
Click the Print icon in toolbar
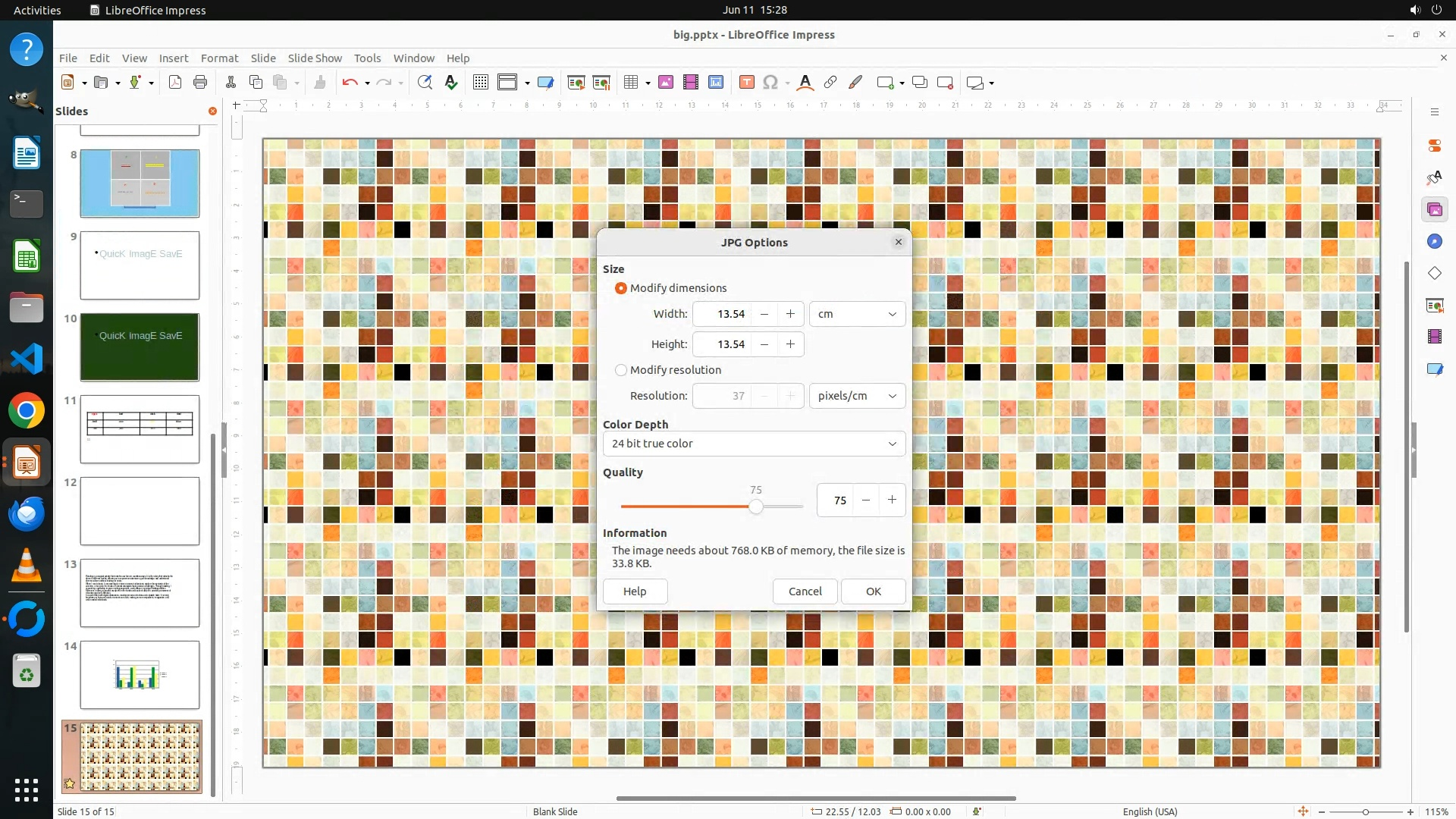click(x=200, y=83)
